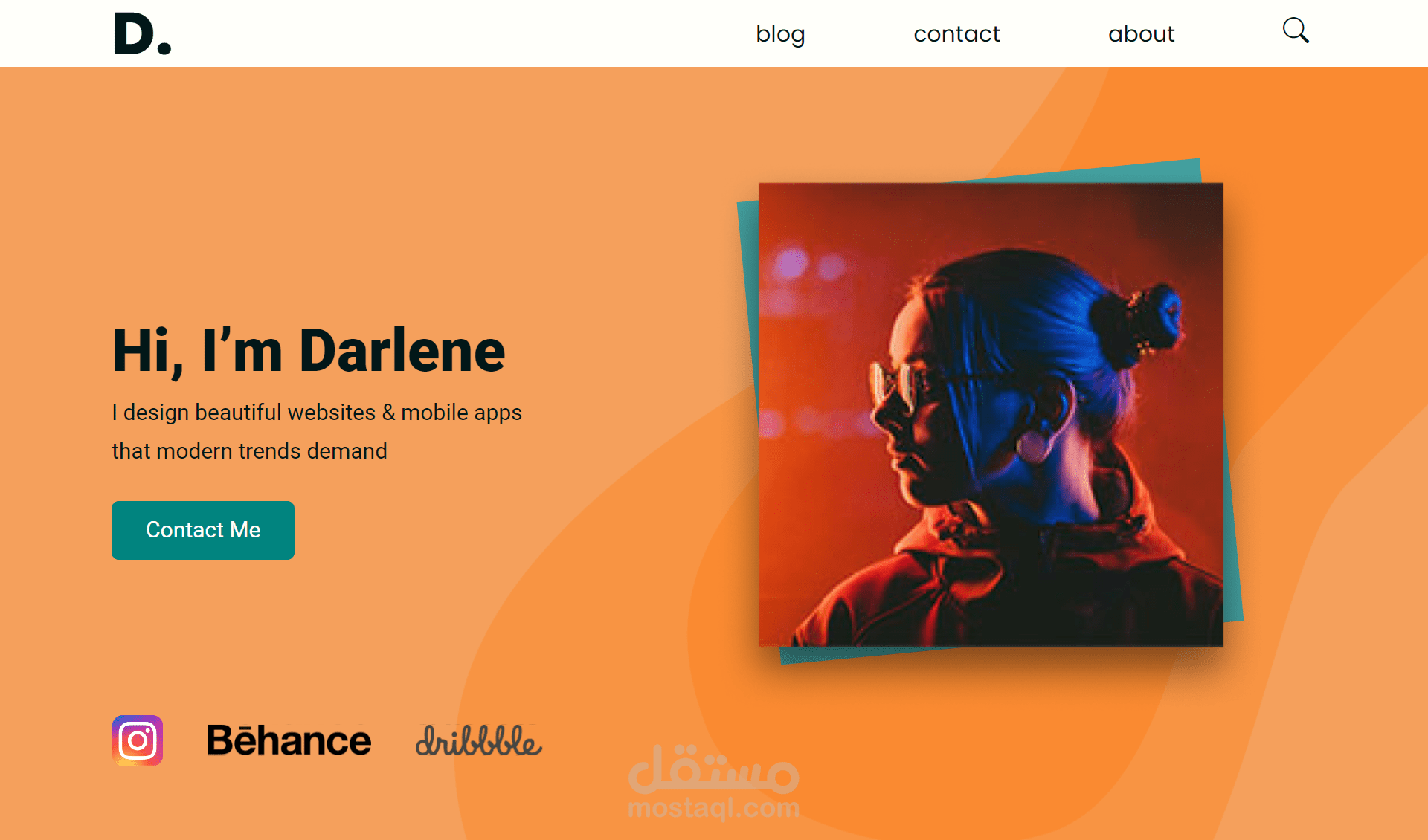Click the teal frame behind the portrait
Viewport: 1428px width, 840px height.
pos(1231,520)
